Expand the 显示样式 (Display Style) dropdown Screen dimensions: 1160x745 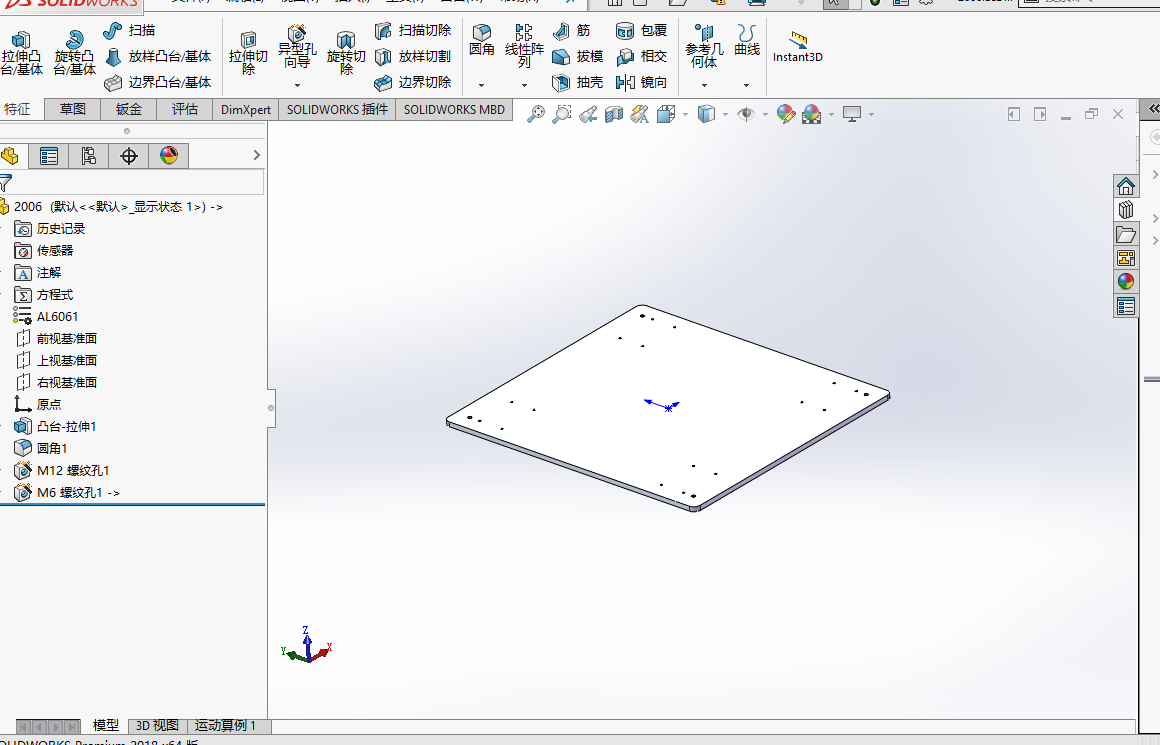point(724,113)
